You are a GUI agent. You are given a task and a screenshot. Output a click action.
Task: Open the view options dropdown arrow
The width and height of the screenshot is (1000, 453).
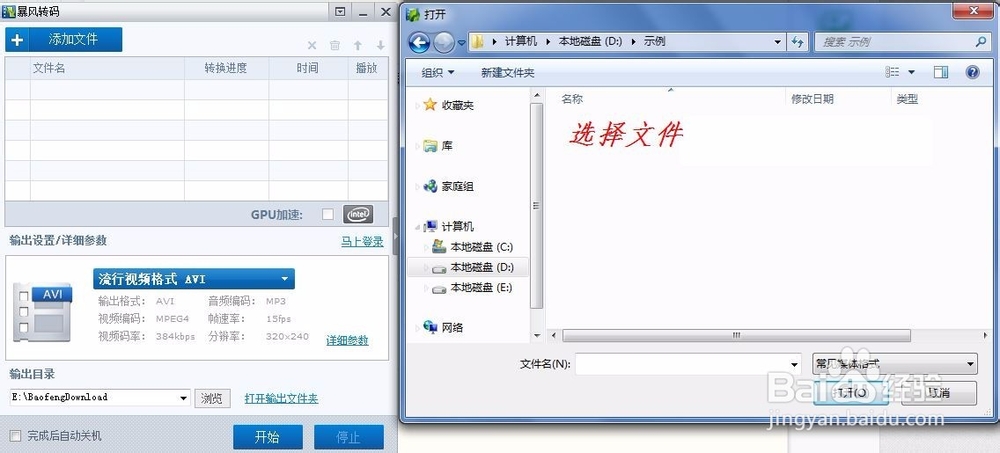[x=911, y=72]
